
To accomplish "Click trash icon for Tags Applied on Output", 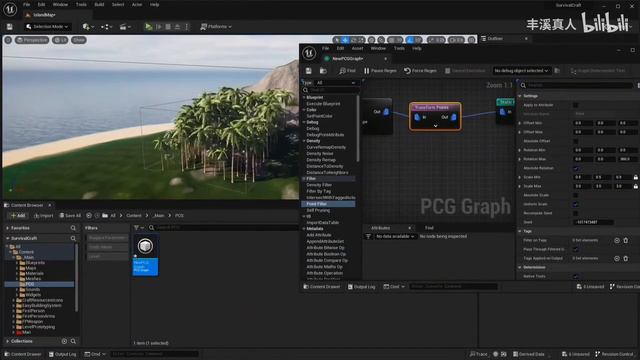I will pyautogui.click(x=626, y=258).
